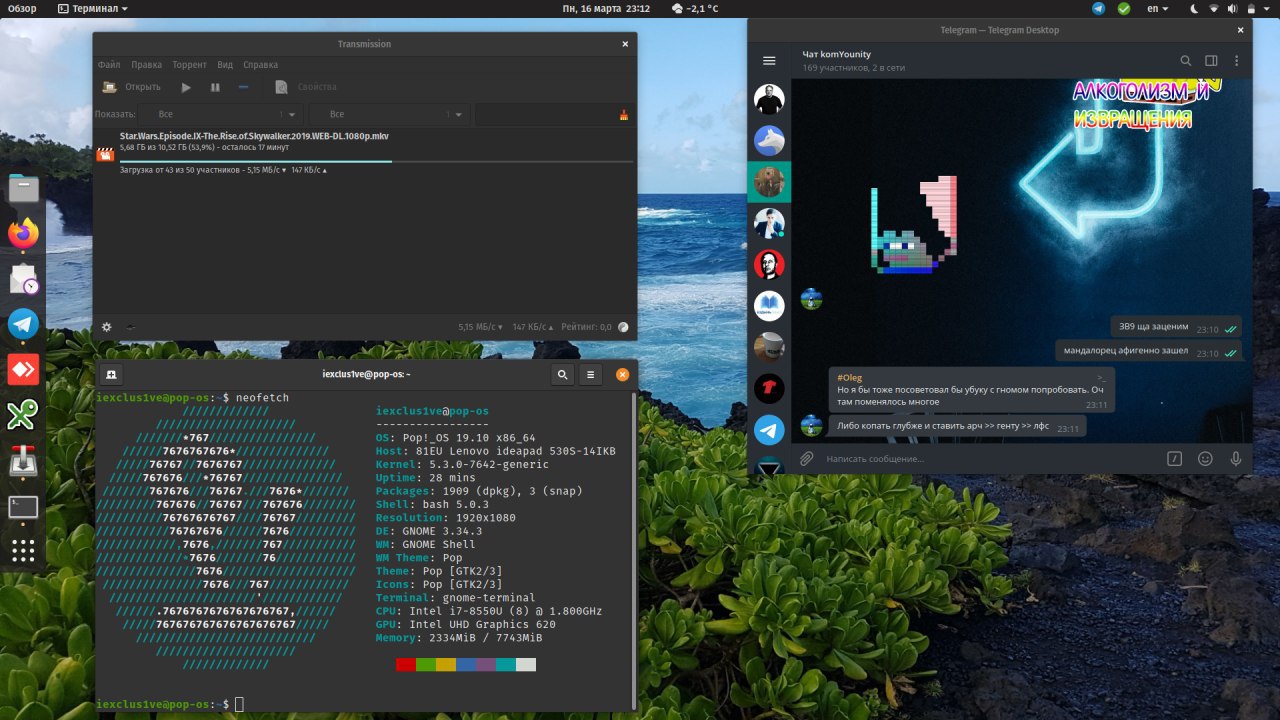
Task: Open a new tab in the terminal
Action: coord(111,374)
